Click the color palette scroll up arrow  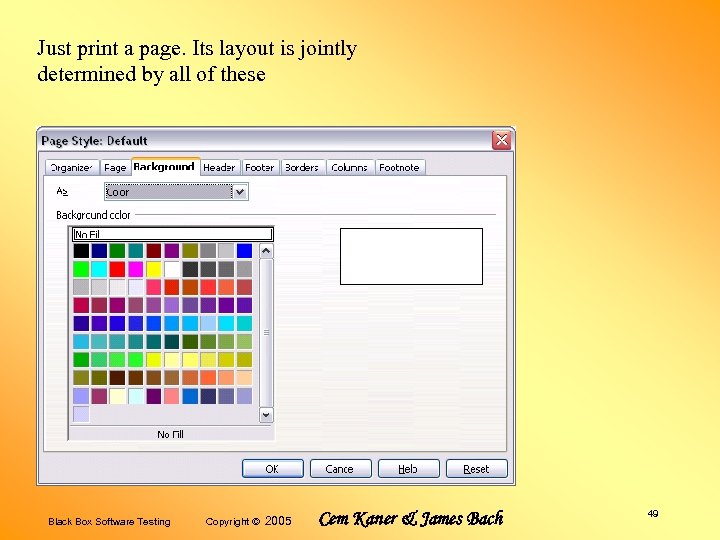tap(266, 251)
